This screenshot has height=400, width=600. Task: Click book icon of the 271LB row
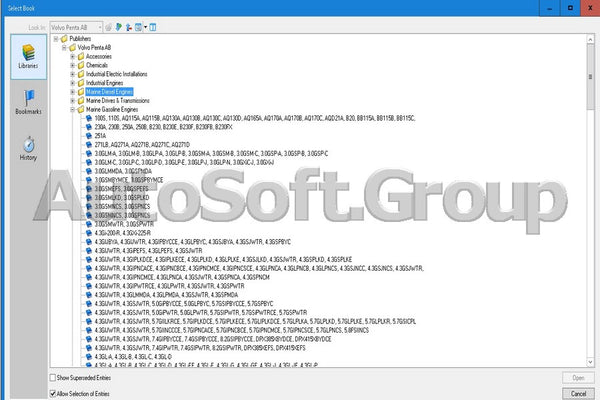point(89,145)
